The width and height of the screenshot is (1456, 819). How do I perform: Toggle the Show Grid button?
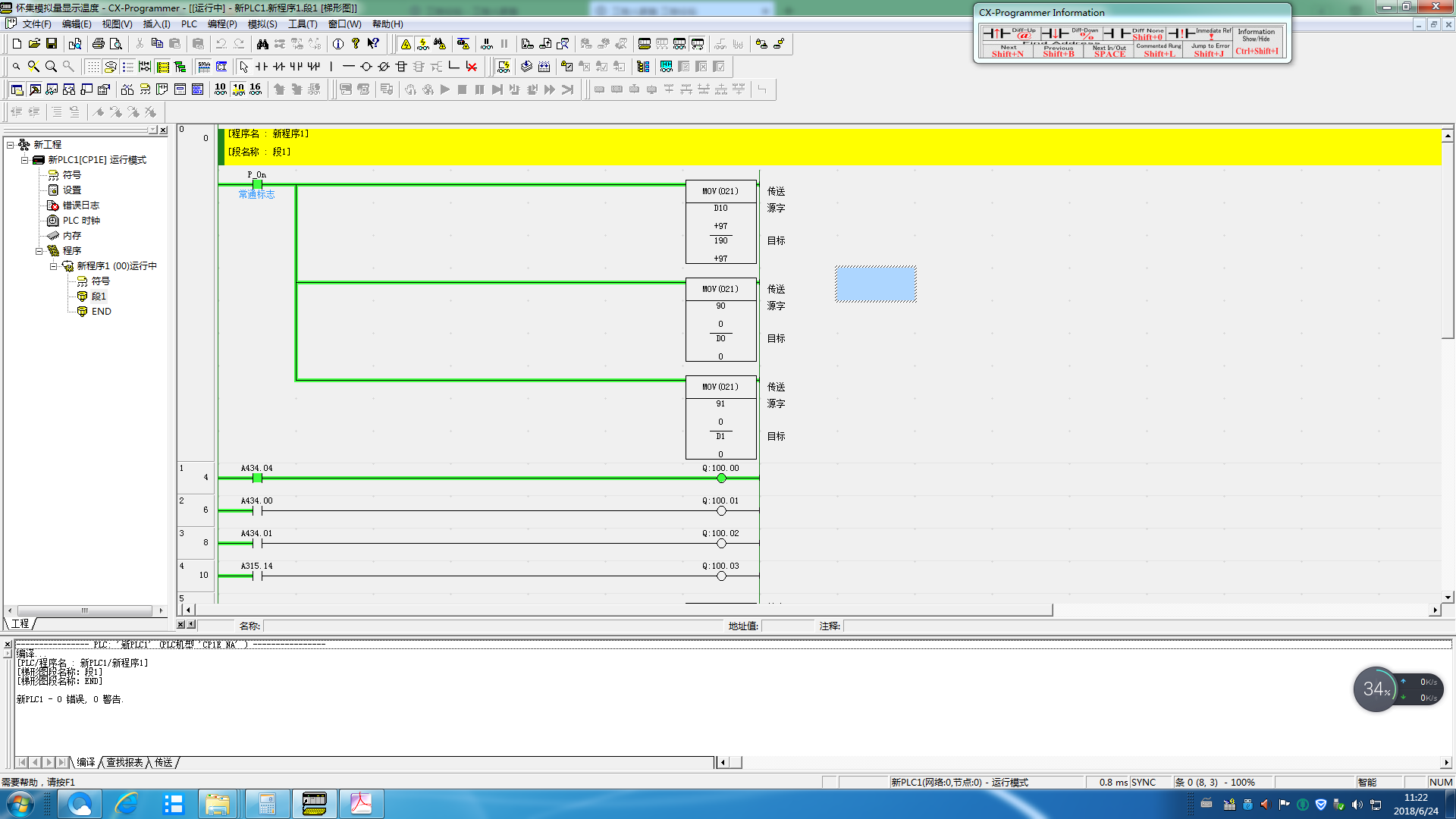pos(93,67)
